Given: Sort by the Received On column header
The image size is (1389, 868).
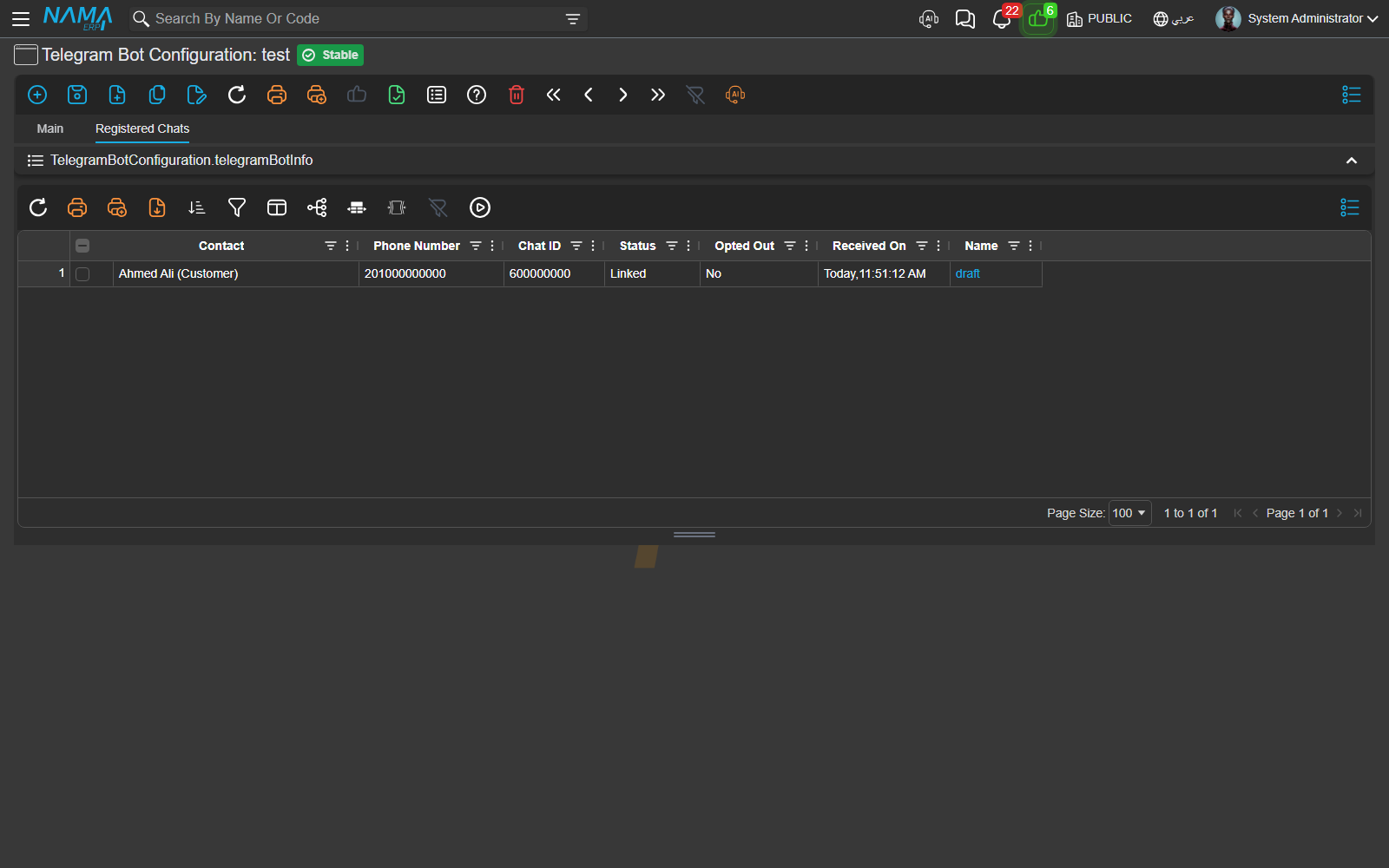Looking at the screenshot, I should 869,246.
